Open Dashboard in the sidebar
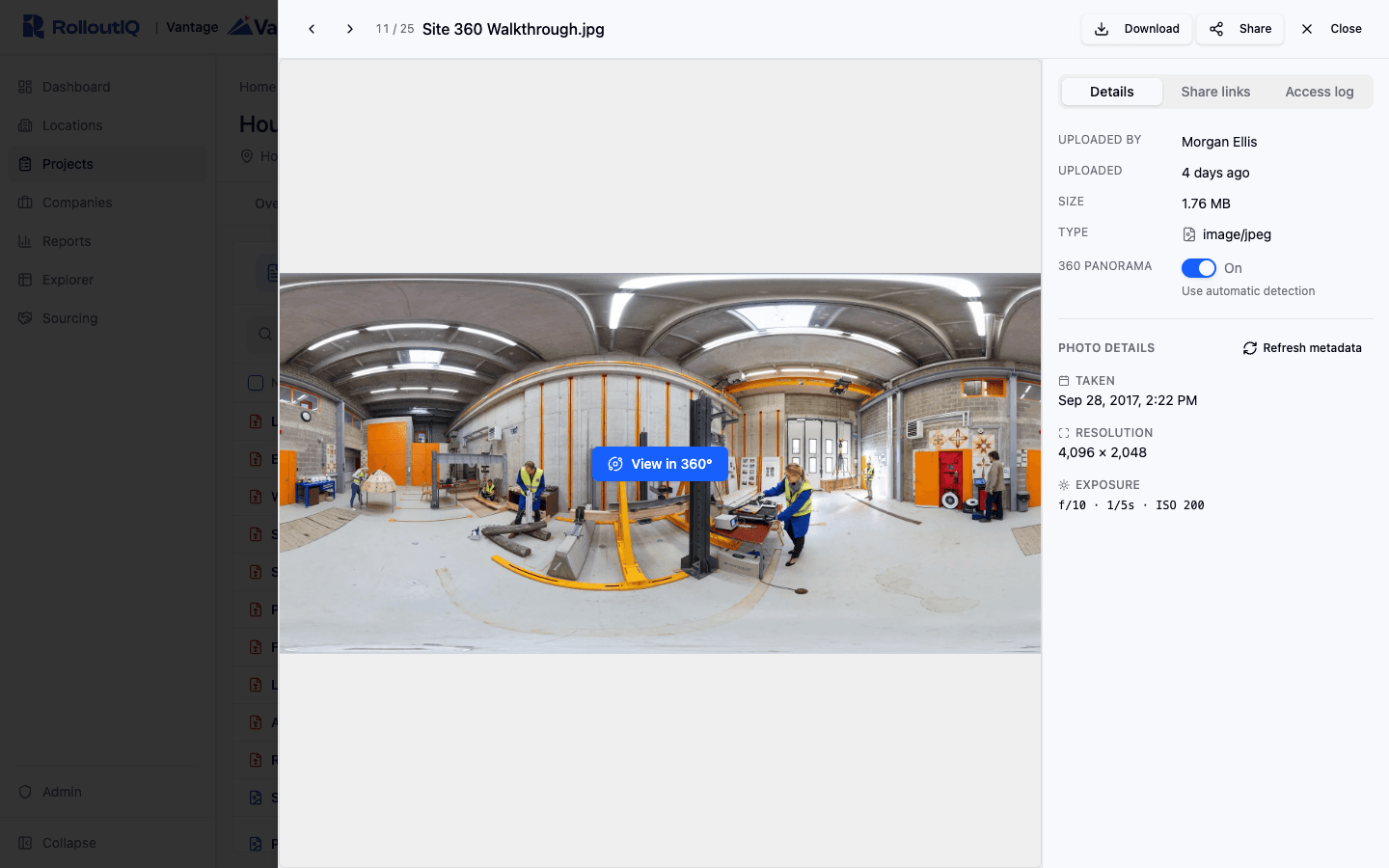The image size is (1389, 868). pyautogui.click(x=107, y=87)
